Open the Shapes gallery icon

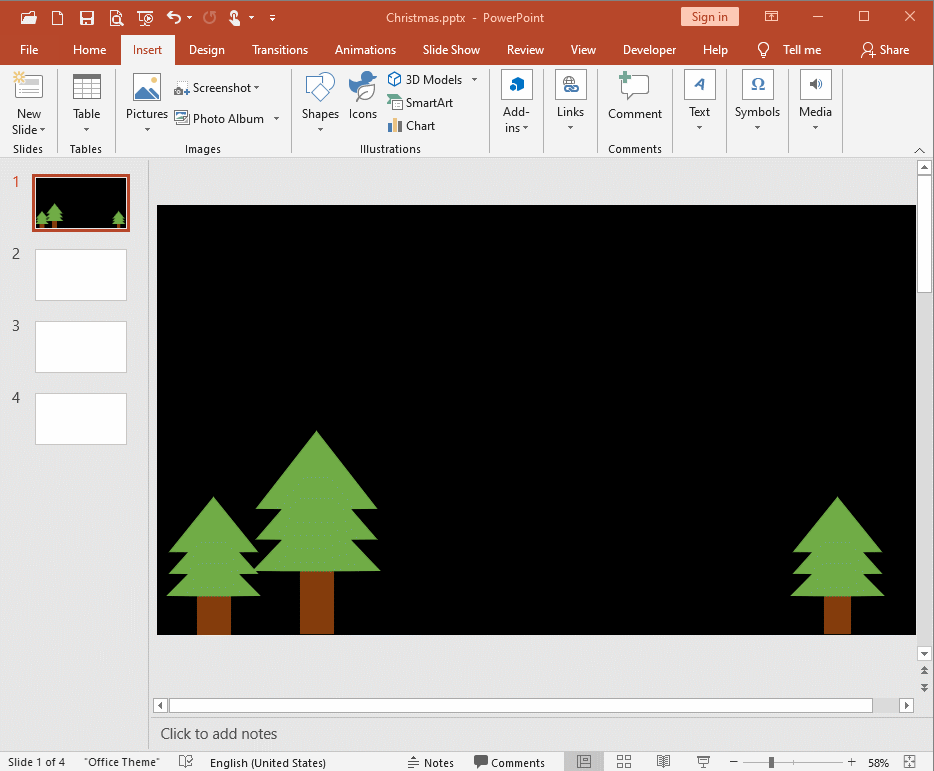click(x=320, y=86)
